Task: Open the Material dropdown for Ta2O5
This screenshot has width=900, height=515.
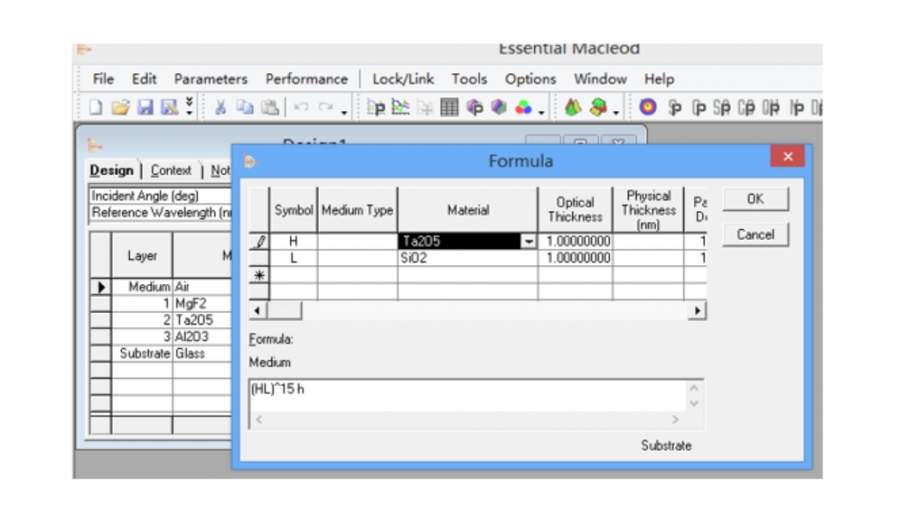Action: 528,242
